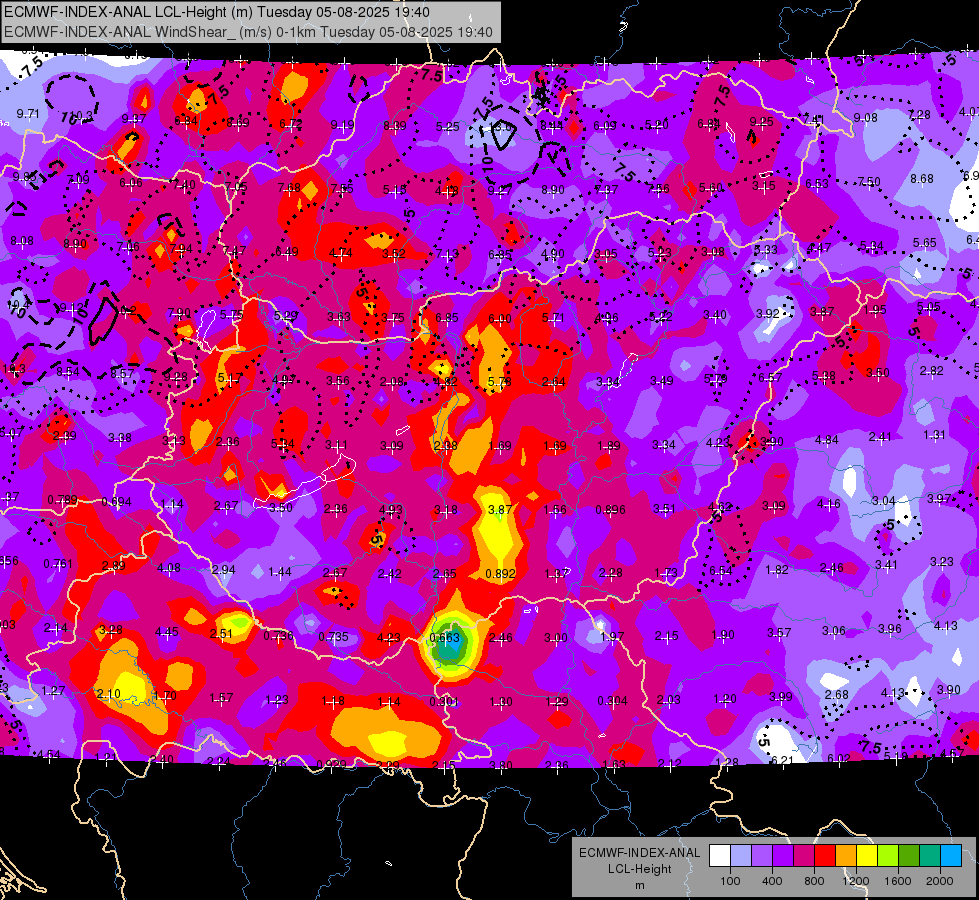Viewport: 979px width, 900px height.
Task: Click the orange legend swatch
Action: coord(846,856)
